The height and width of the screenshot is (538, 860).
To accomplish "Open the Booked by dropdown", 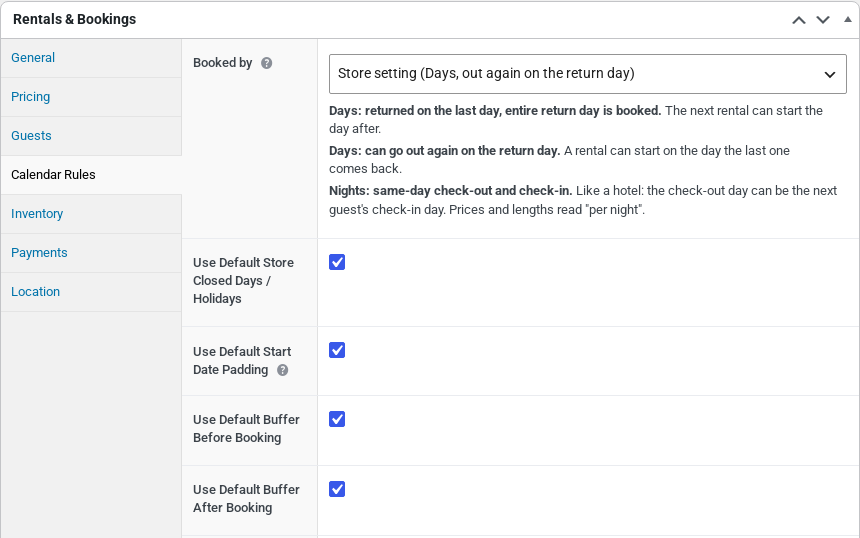I will point(587,73).
